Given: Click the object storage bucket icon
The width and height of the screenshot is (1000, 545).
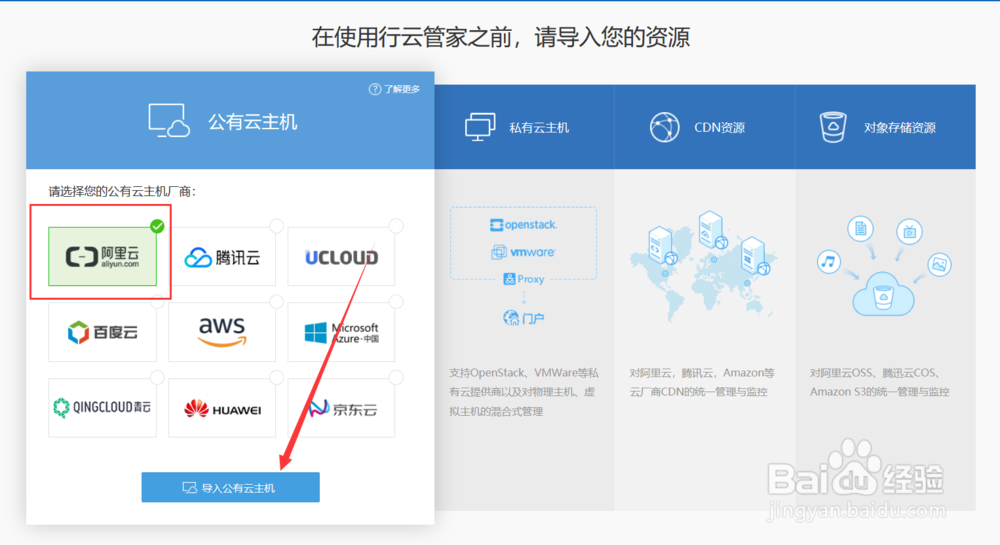Looking at the screenshot, I should (x=833, y=127).
